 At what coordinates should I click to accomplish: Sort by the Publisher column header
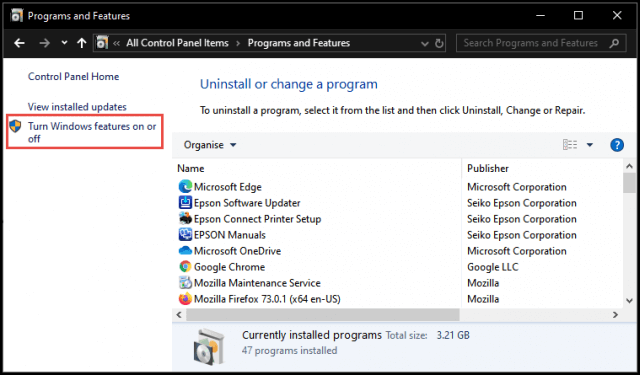488,169
